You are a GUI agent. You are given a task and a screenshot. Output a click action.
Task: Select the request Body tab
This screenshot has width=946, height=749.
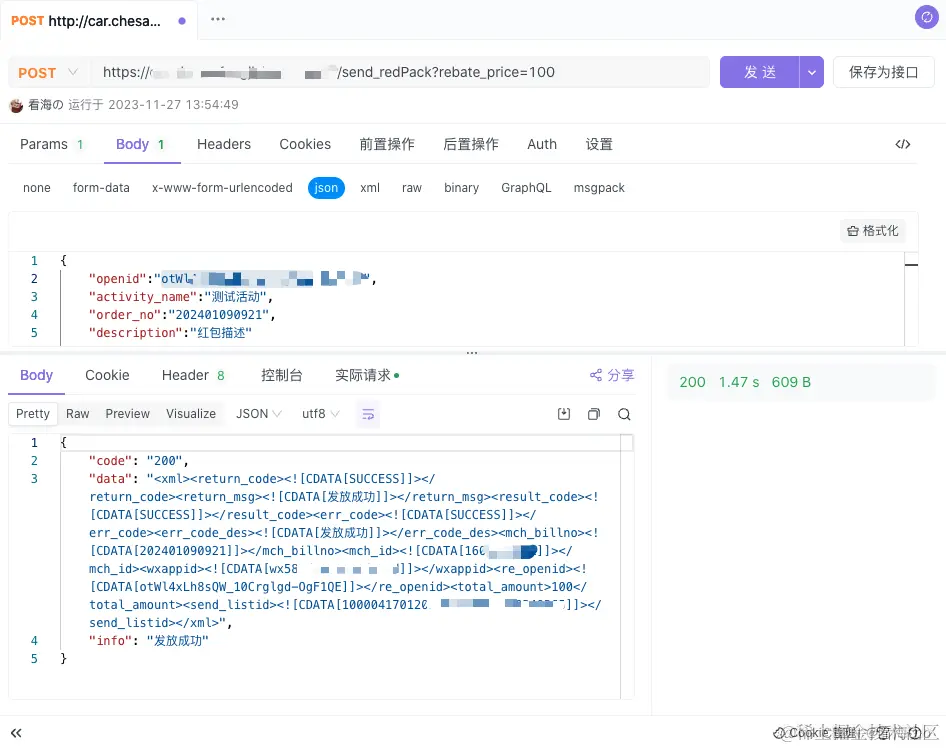141,144
